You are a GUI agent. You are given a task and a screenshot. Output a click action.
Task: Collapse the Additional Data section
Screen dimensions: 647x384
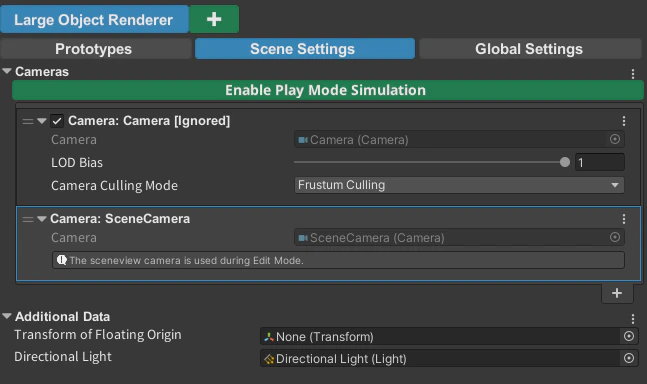point(7,316)
